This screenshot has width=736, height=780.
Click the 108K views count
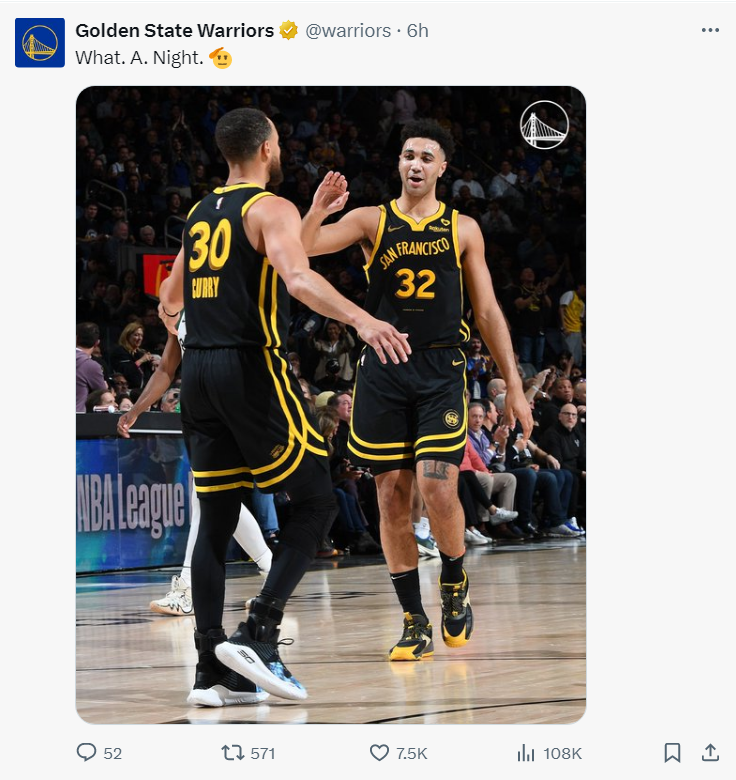pos(562,754)
